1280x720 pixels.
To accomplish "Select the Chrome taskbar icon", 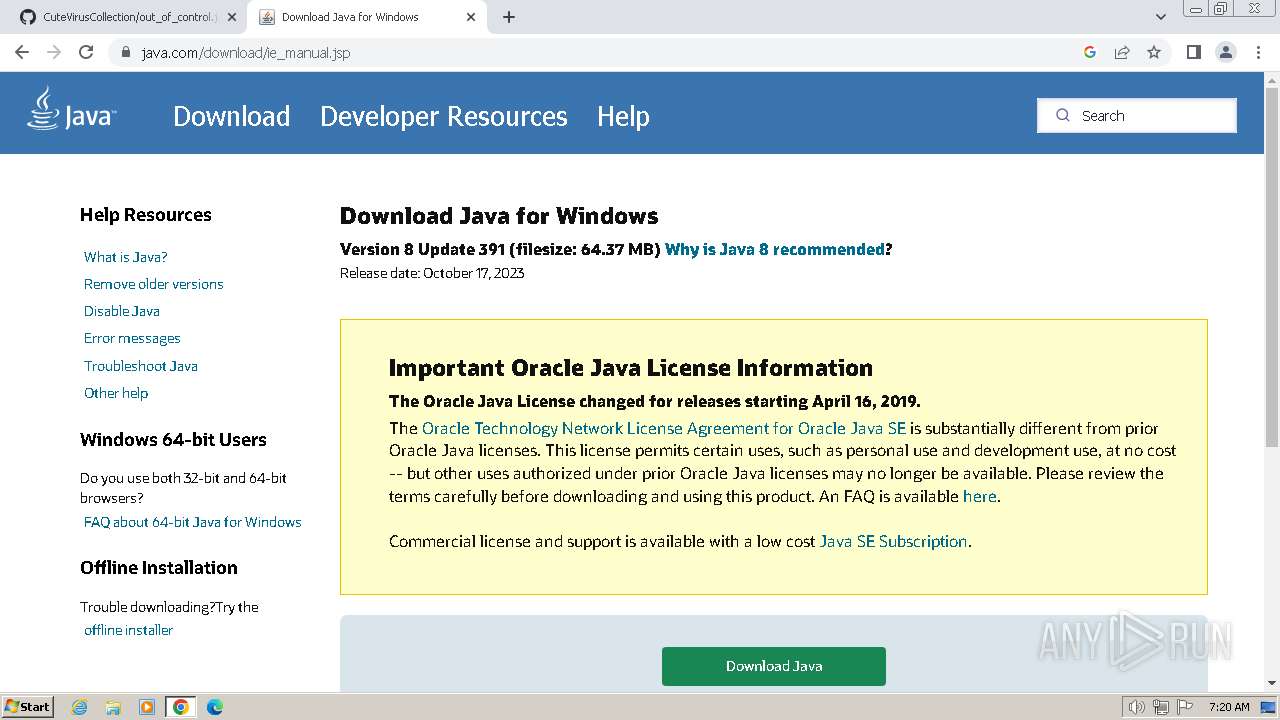I will pyautogui.click(x=181, y=707).
